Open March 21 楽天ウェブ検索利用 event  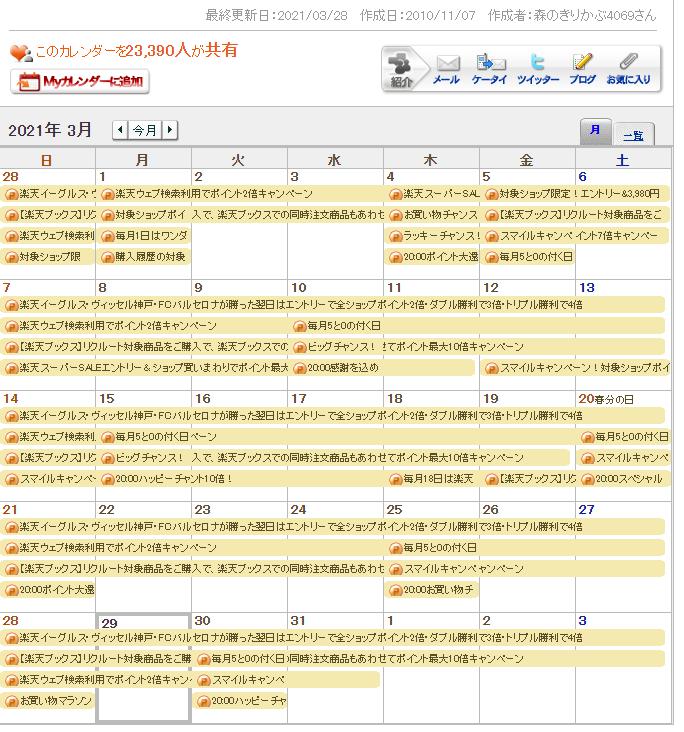(194, 548)
